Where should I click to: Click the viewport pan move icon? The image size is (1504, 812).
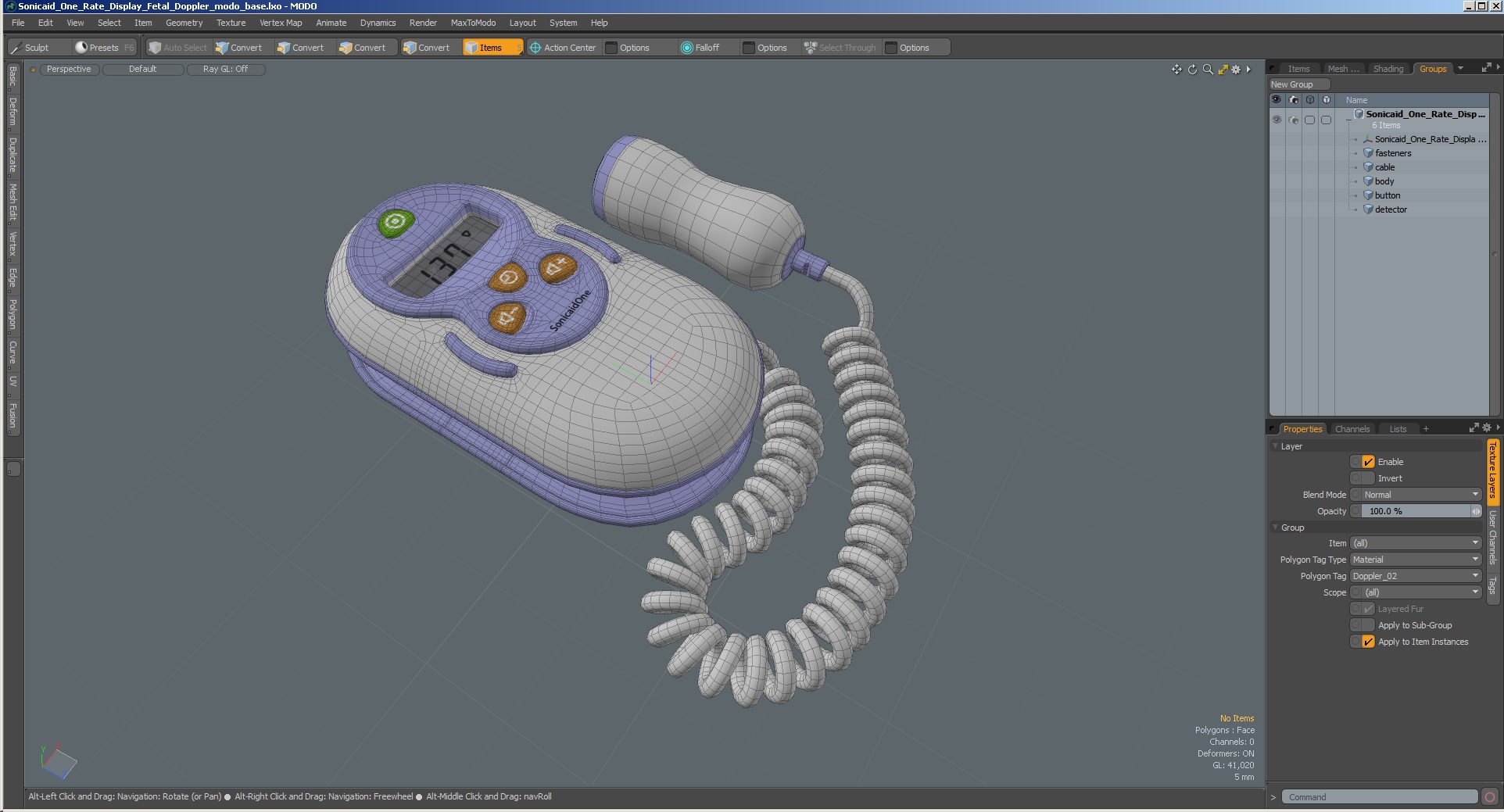pos(1176,70)
